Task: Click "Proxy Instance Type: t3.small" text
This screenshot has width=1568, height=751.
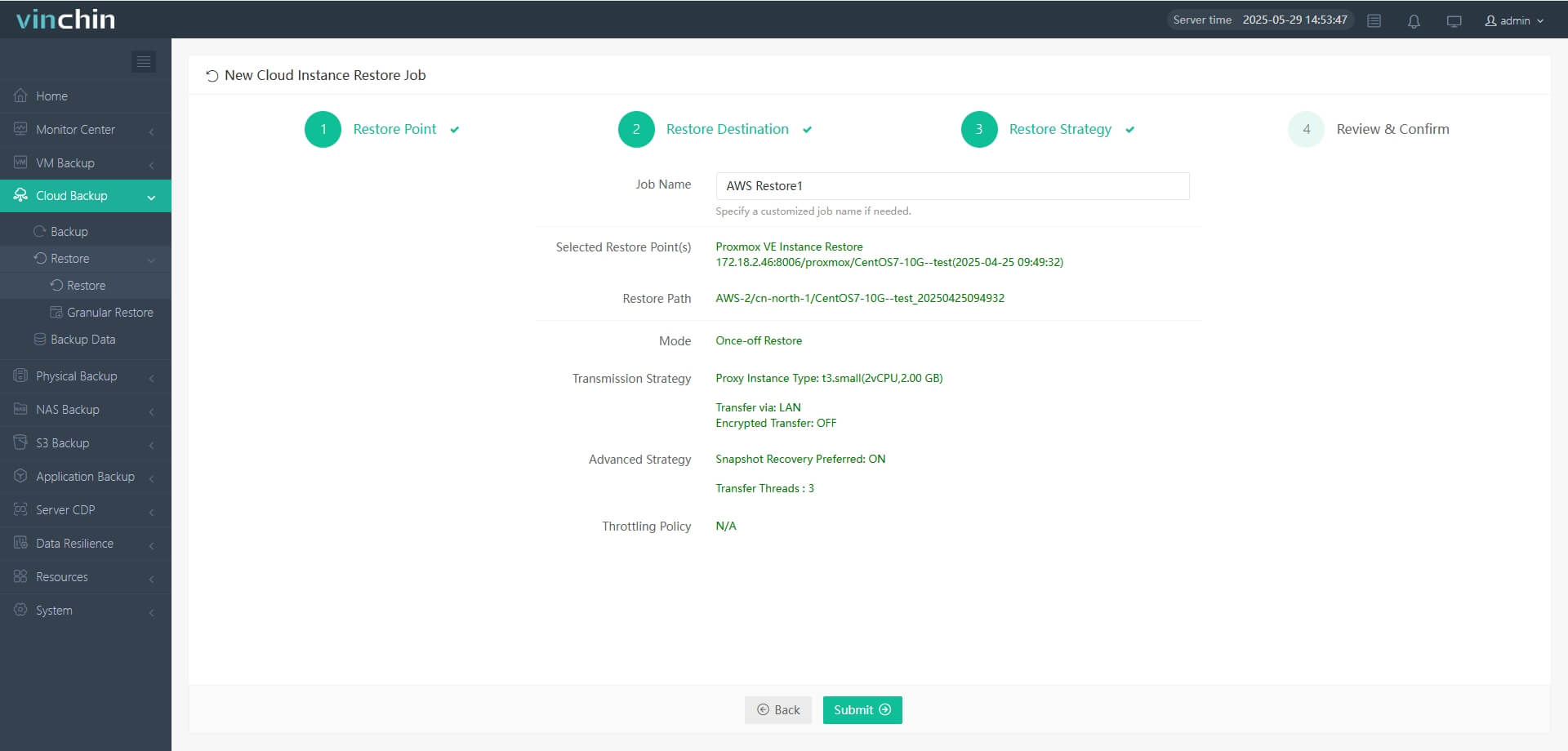Action: [x=829, y=378]
